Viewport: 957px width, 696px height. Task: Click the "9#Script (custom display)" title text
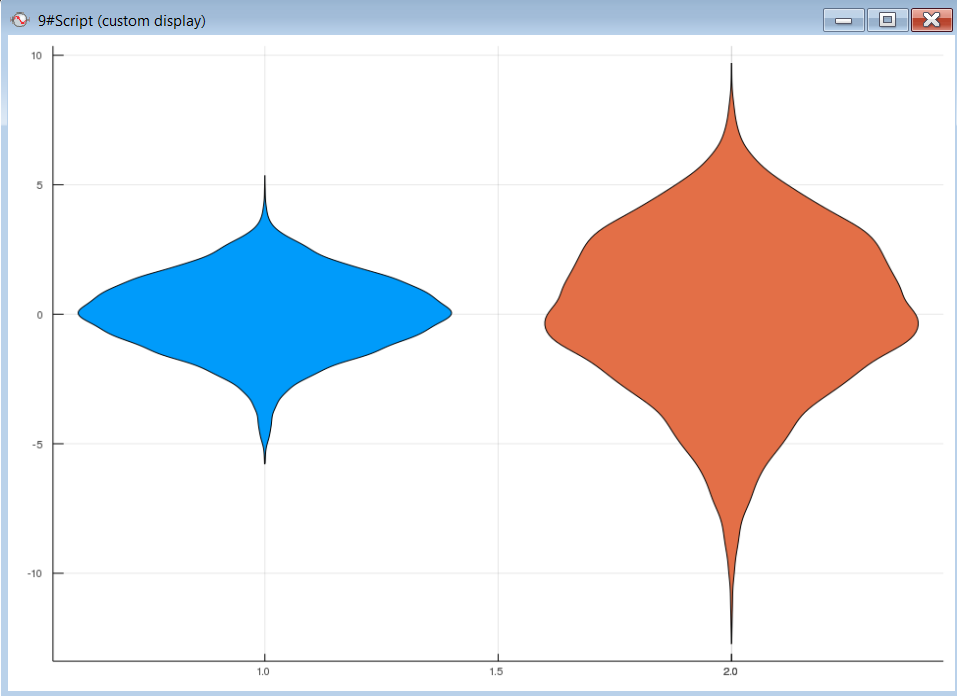(x=121, y=20)
